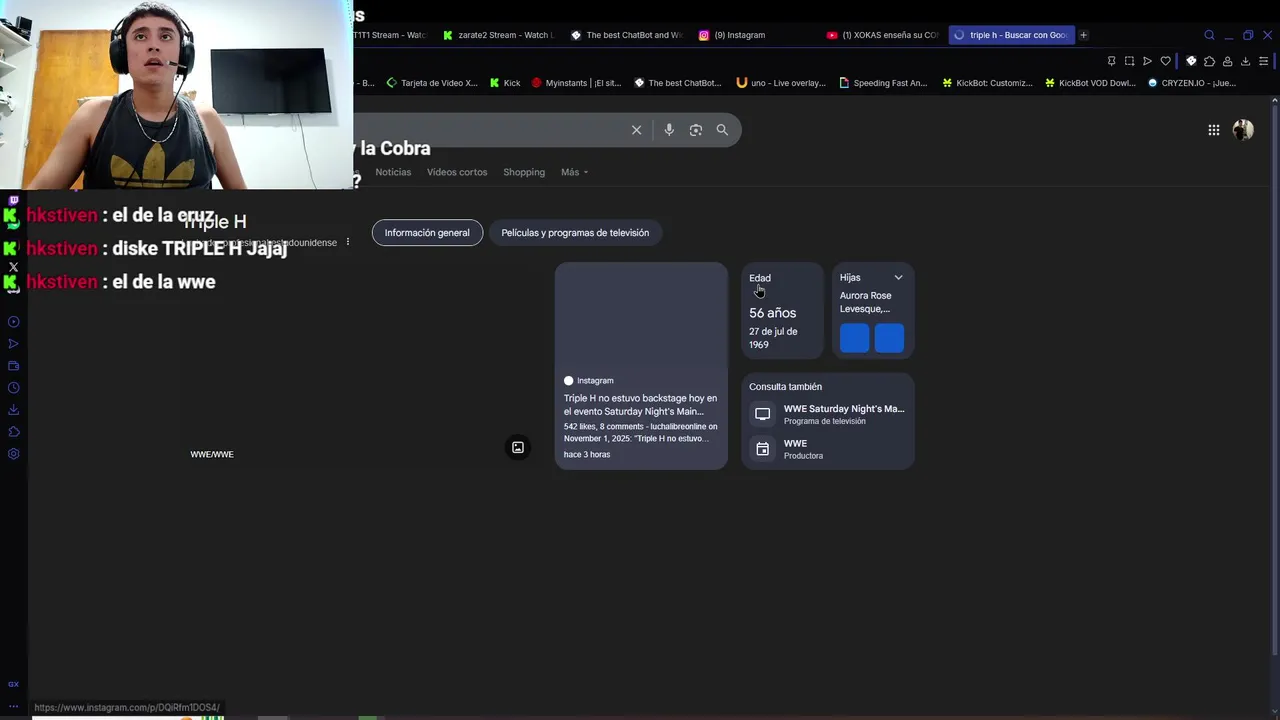Screen dimensions: 1280x720
Task: Open the Speeding Fast An... bookmark
Action: pyautogui.click(x=883, y=83)
